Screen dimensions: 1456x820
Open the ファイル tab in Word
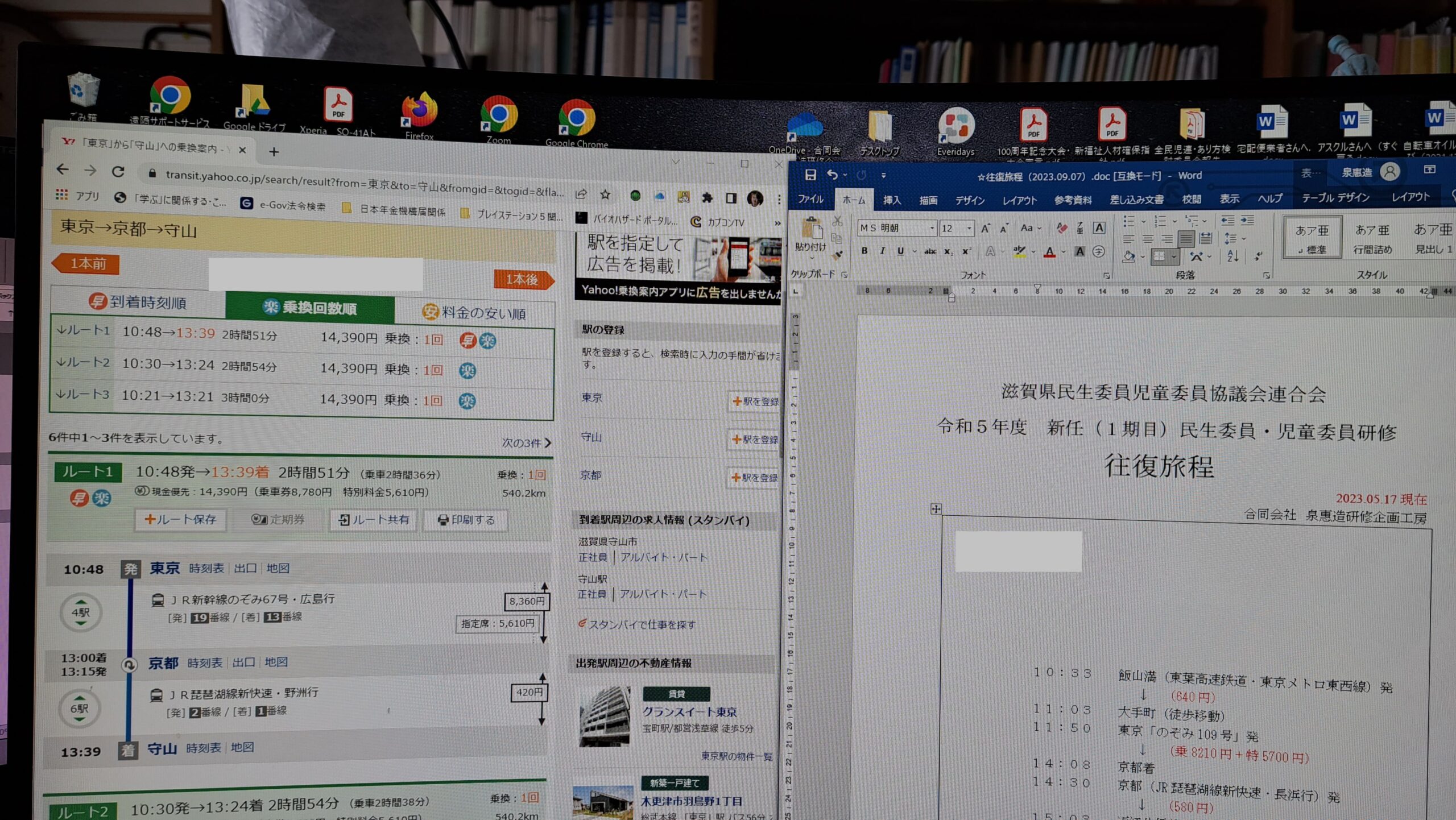[x=810, y=198]
